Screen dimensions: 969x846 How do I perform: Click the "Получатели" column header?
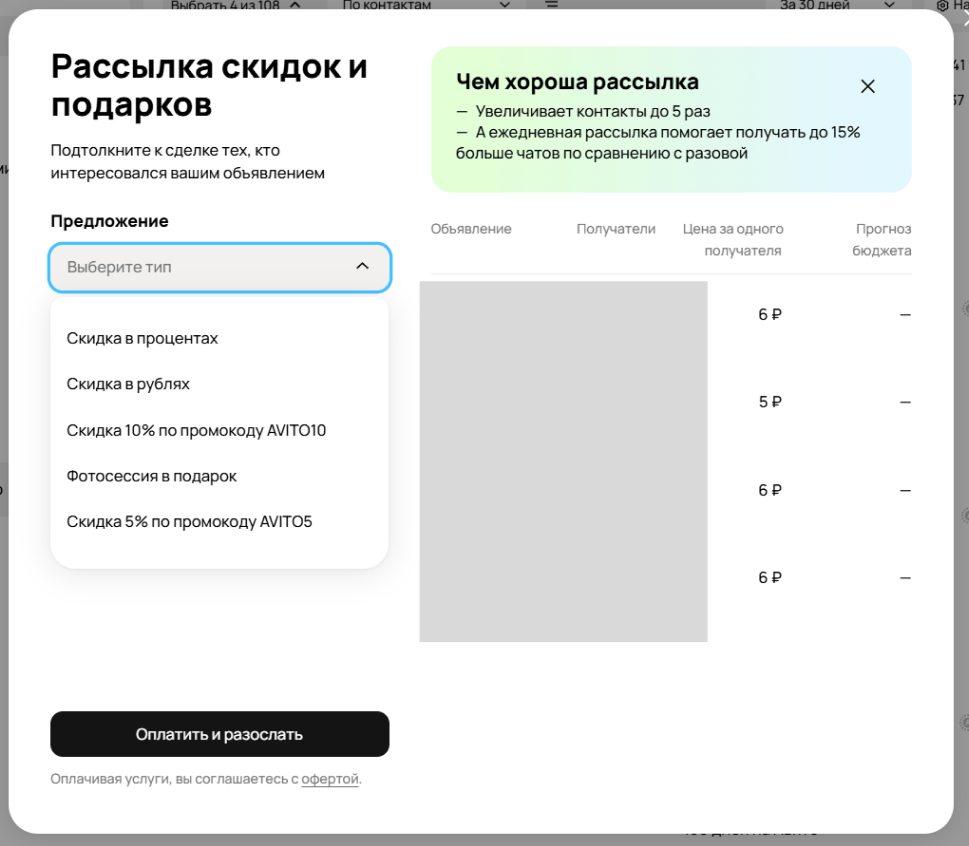pyautogui.click(x=616, y=229)
